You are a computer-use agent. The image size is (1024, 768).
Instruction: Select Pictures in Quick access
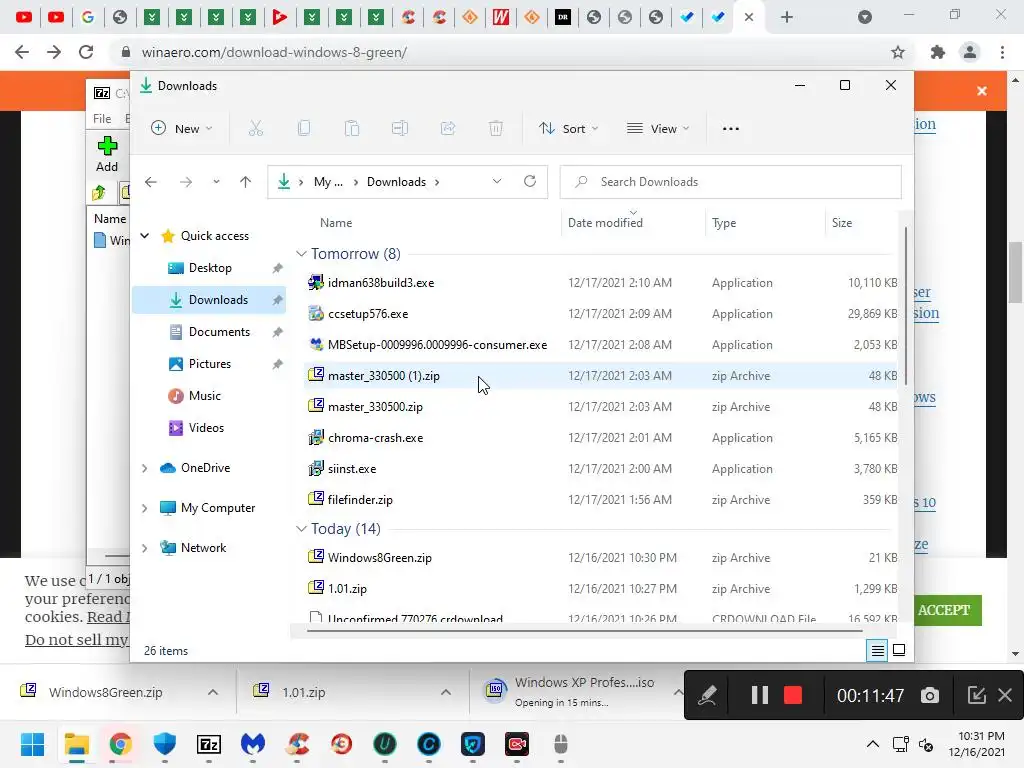[209, 364]
